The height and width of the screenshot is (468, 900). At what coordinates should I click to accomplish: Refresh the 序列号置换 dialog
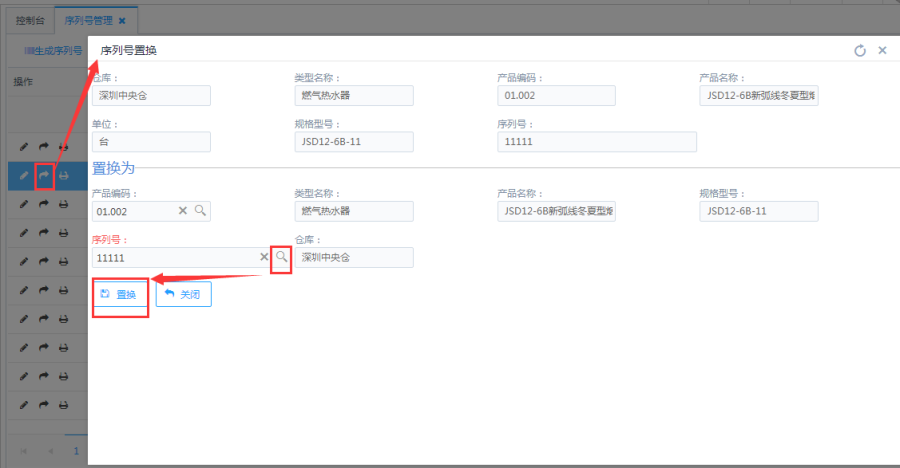[x=860, y=50]
